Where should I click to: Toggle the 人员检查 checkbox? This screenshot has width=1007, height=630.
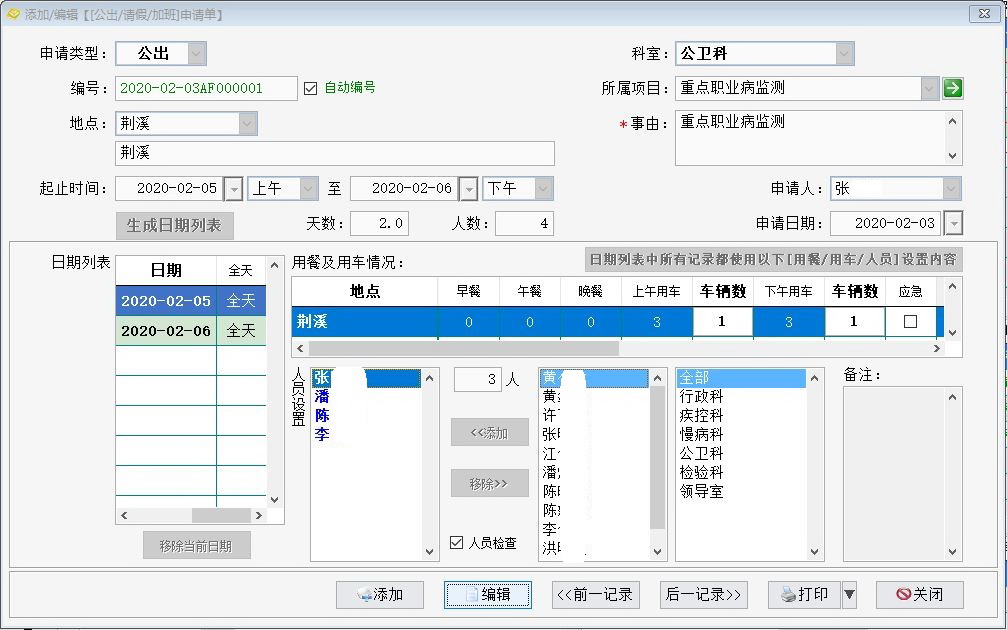tap(457, 543)
